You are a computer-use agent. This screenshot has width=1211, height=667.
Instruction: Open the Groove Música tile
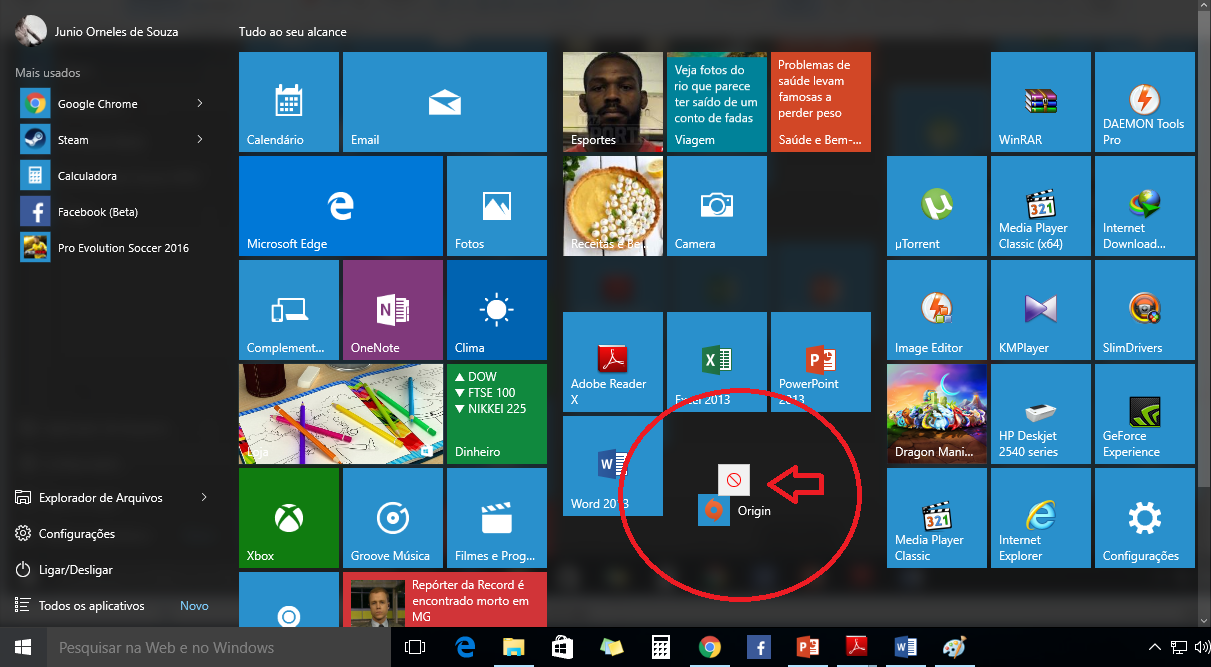(393, 517)
